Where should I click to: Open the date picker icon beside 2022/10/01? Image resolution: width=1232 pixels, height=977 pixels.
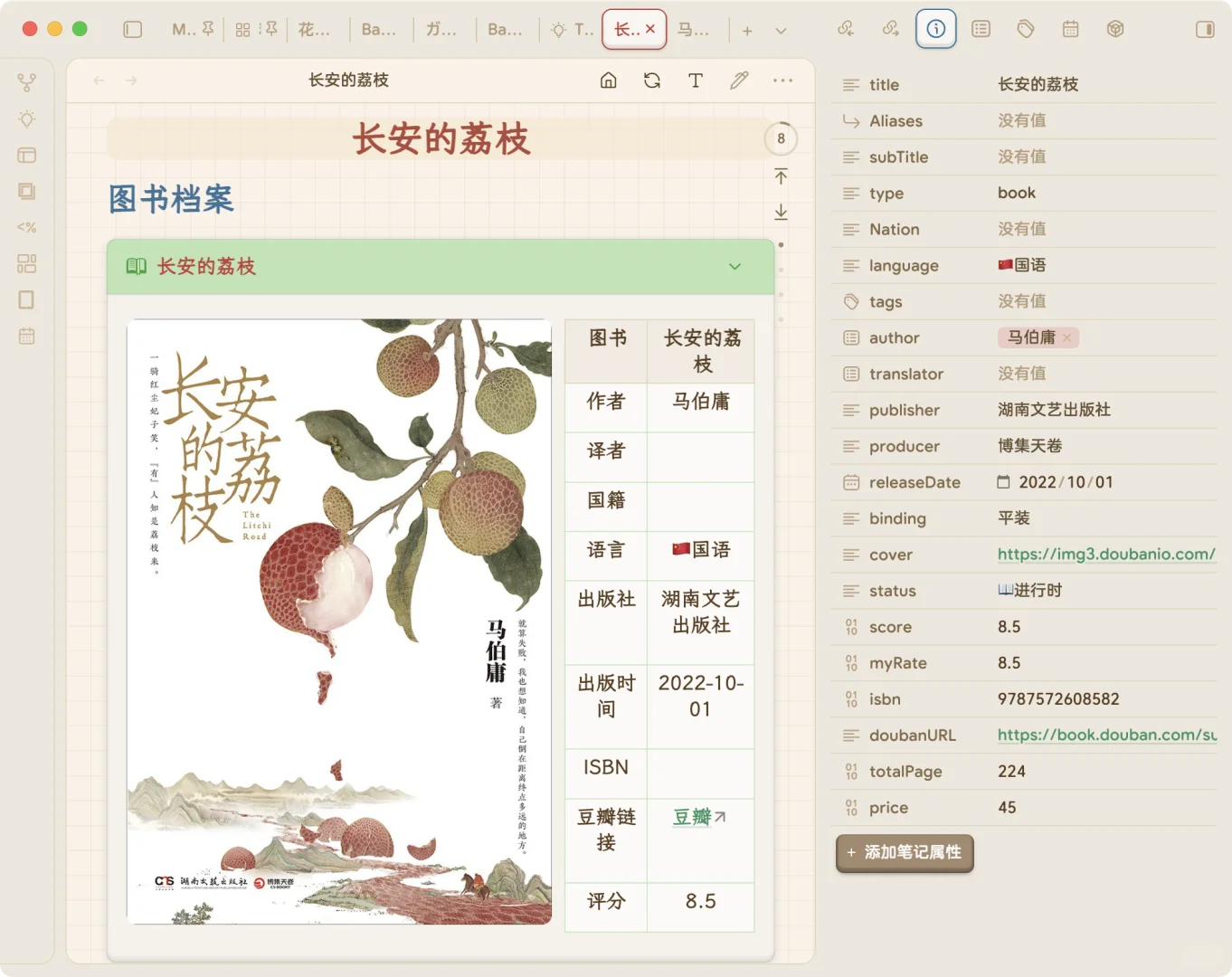click(x=1003, y=482)
